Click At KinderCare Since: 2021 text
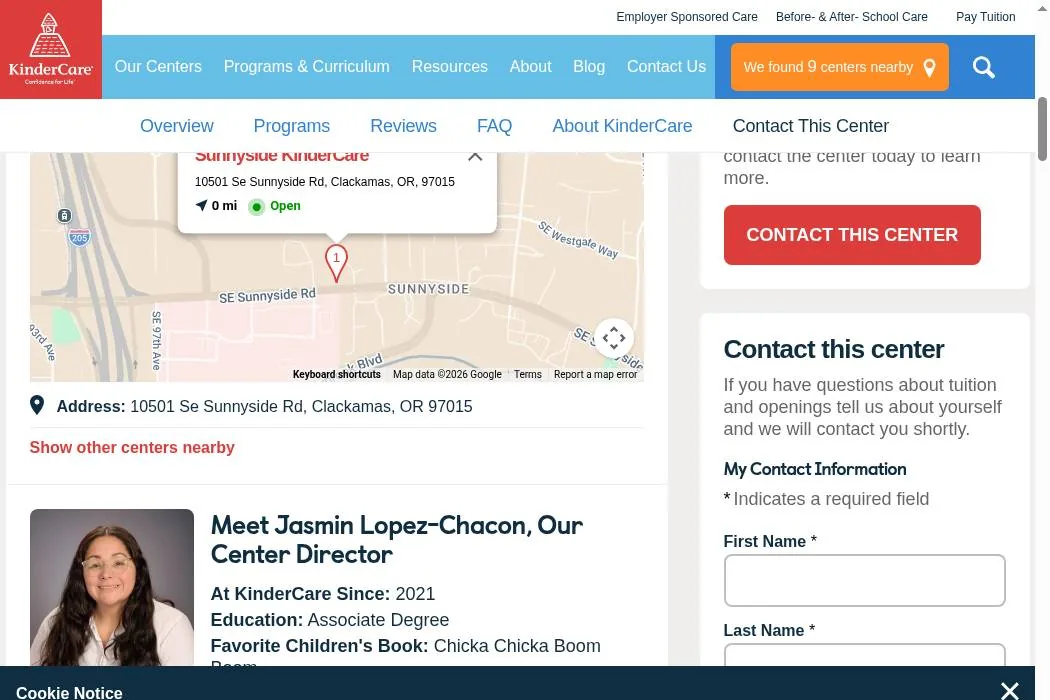Screen dimensions: 1050x700 click(x=323, y=593)
